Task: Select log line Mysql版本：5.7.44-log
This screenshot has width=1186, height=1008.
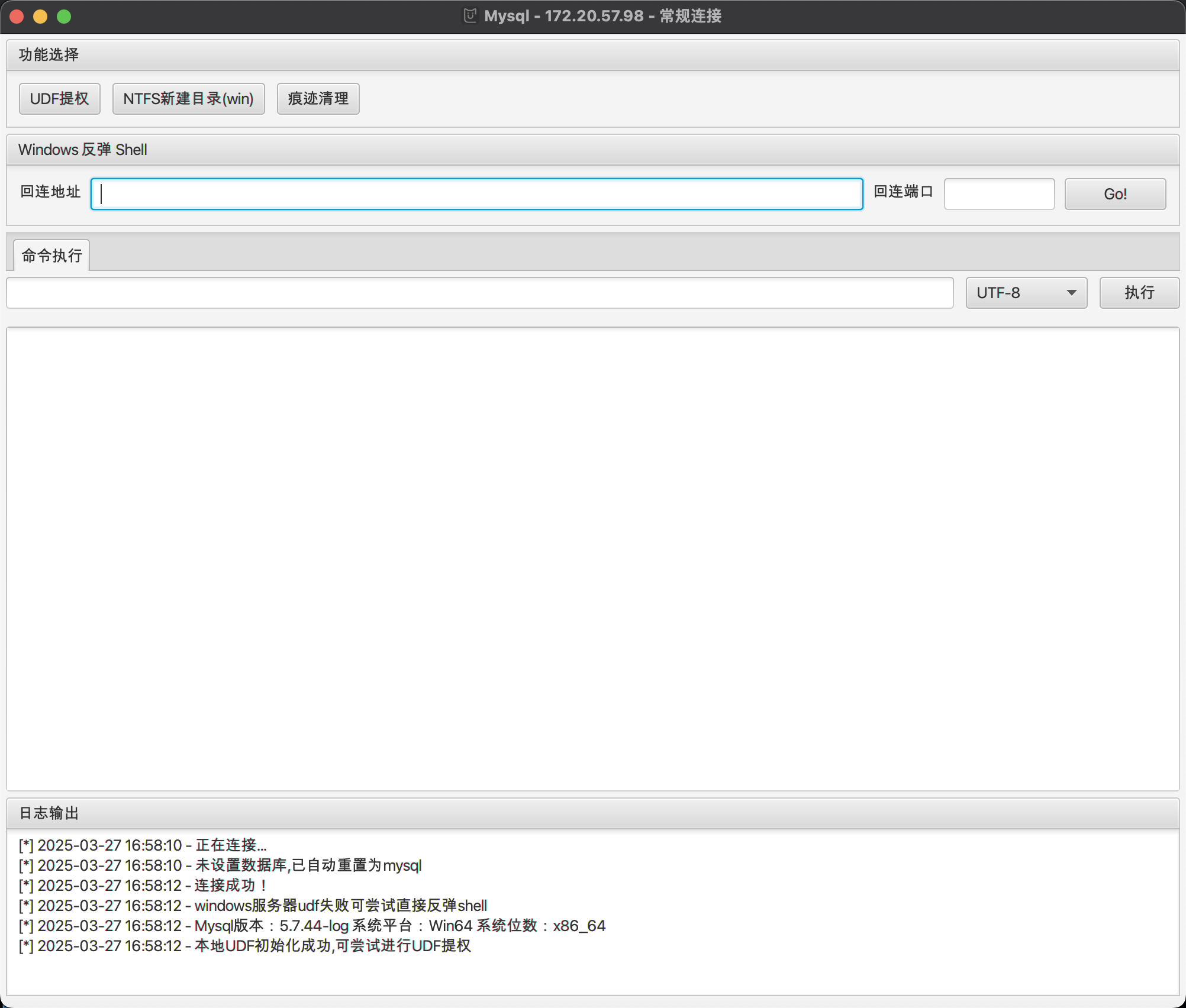Action: pyautogui.click(x=312, y=926)
